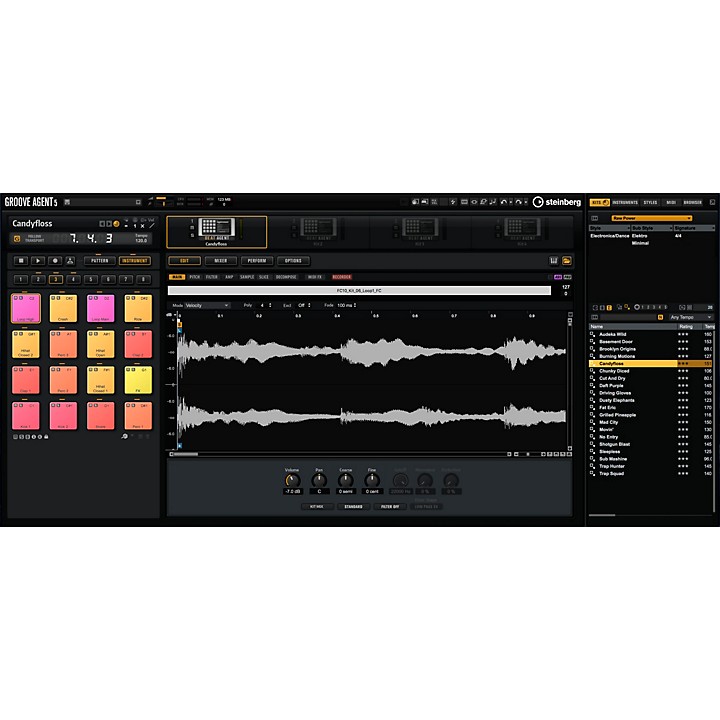Open the Perform page
This screenshot has height=720, width=720.
257,261
